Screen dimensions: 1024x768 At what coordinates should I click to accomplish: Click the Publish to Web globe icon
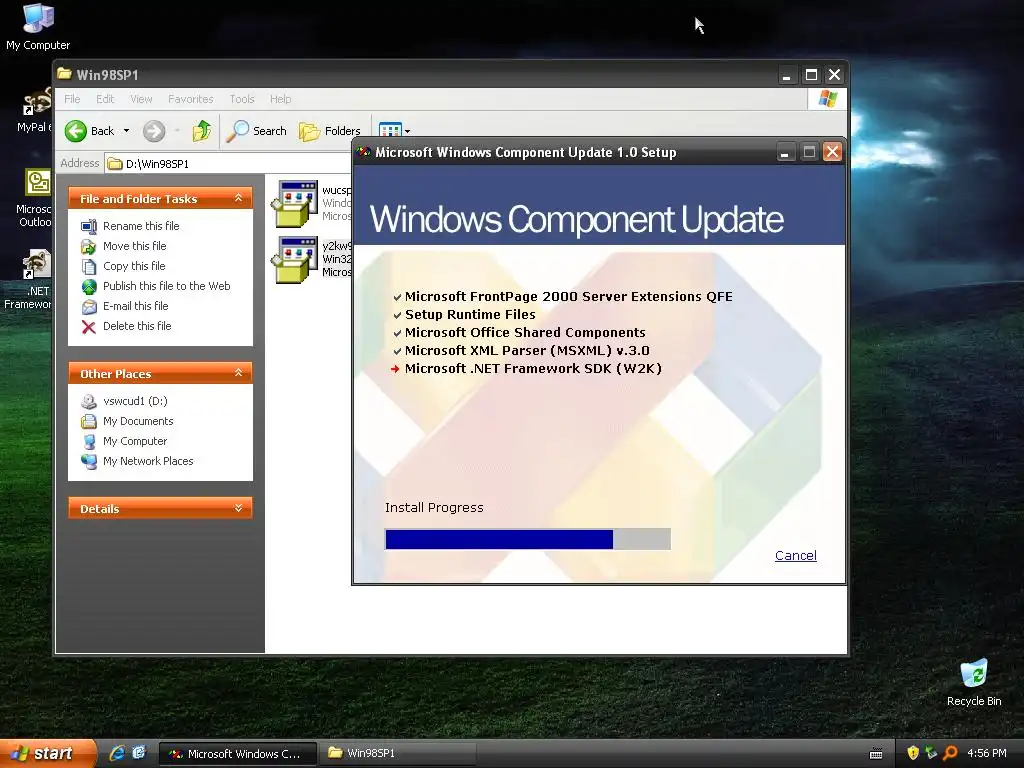pyautogui.click(x=89, y=286)
